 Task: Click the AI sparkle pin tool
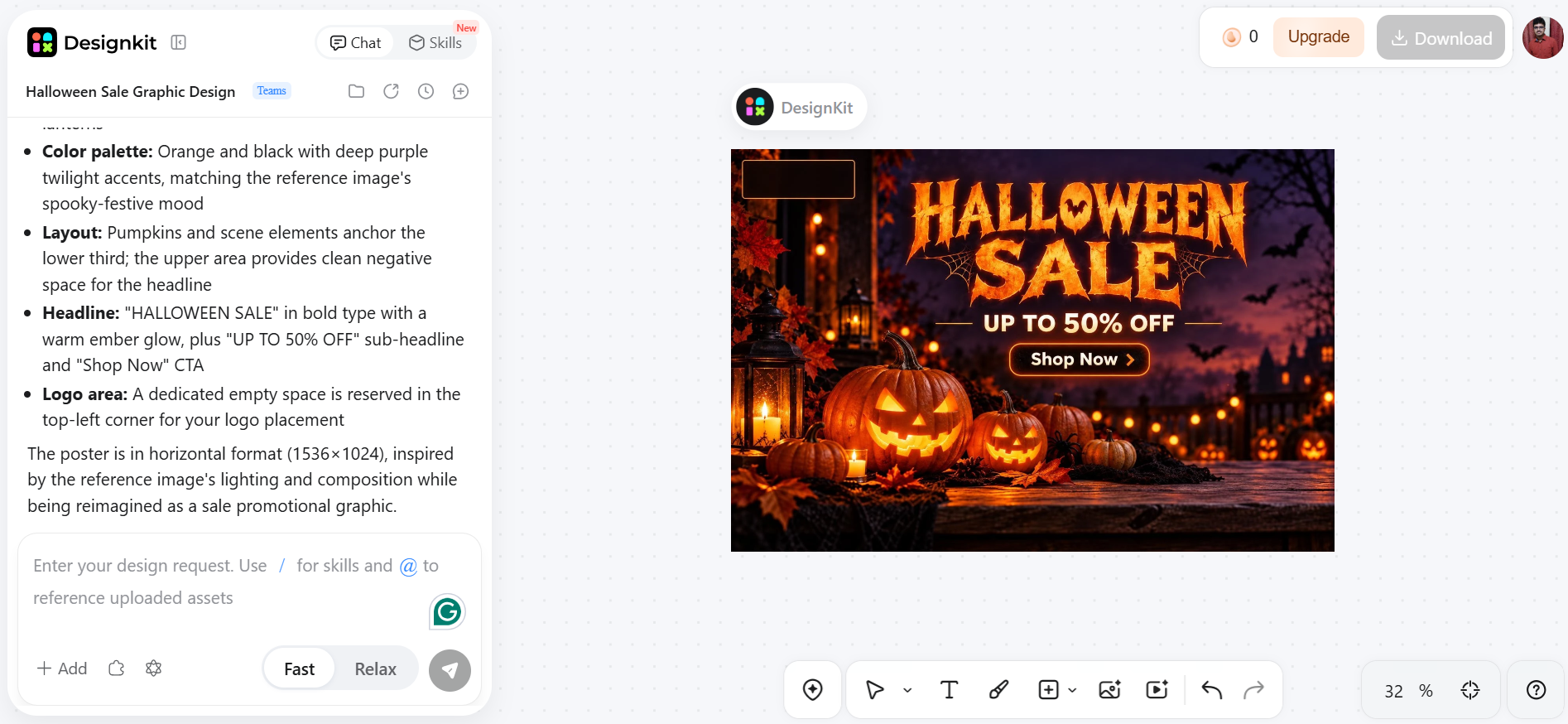(x=813, y=690)
